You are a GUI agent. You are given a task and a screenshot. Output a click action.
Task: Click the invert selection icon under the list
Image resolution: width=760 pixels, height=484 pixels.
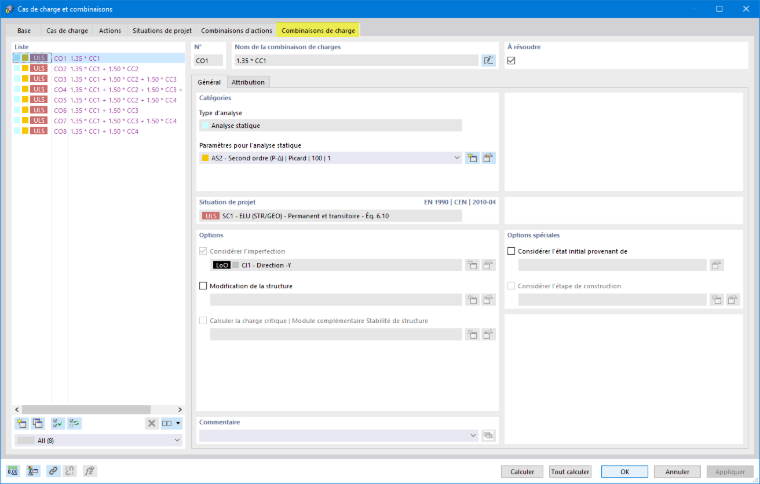[x=74, y=423]
